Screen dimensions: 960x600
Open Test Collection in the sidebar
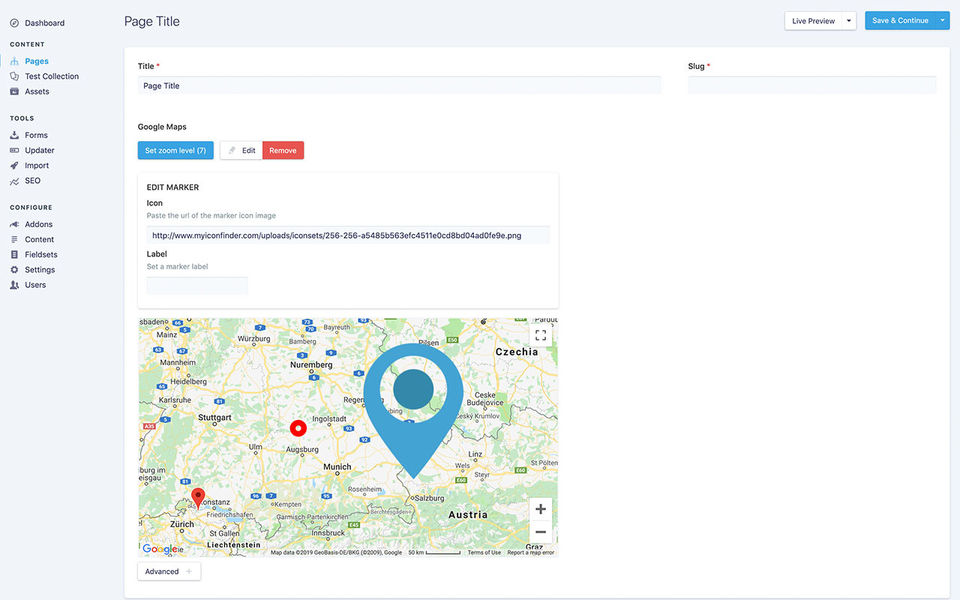pyautogui.click(x=52, y=77)
